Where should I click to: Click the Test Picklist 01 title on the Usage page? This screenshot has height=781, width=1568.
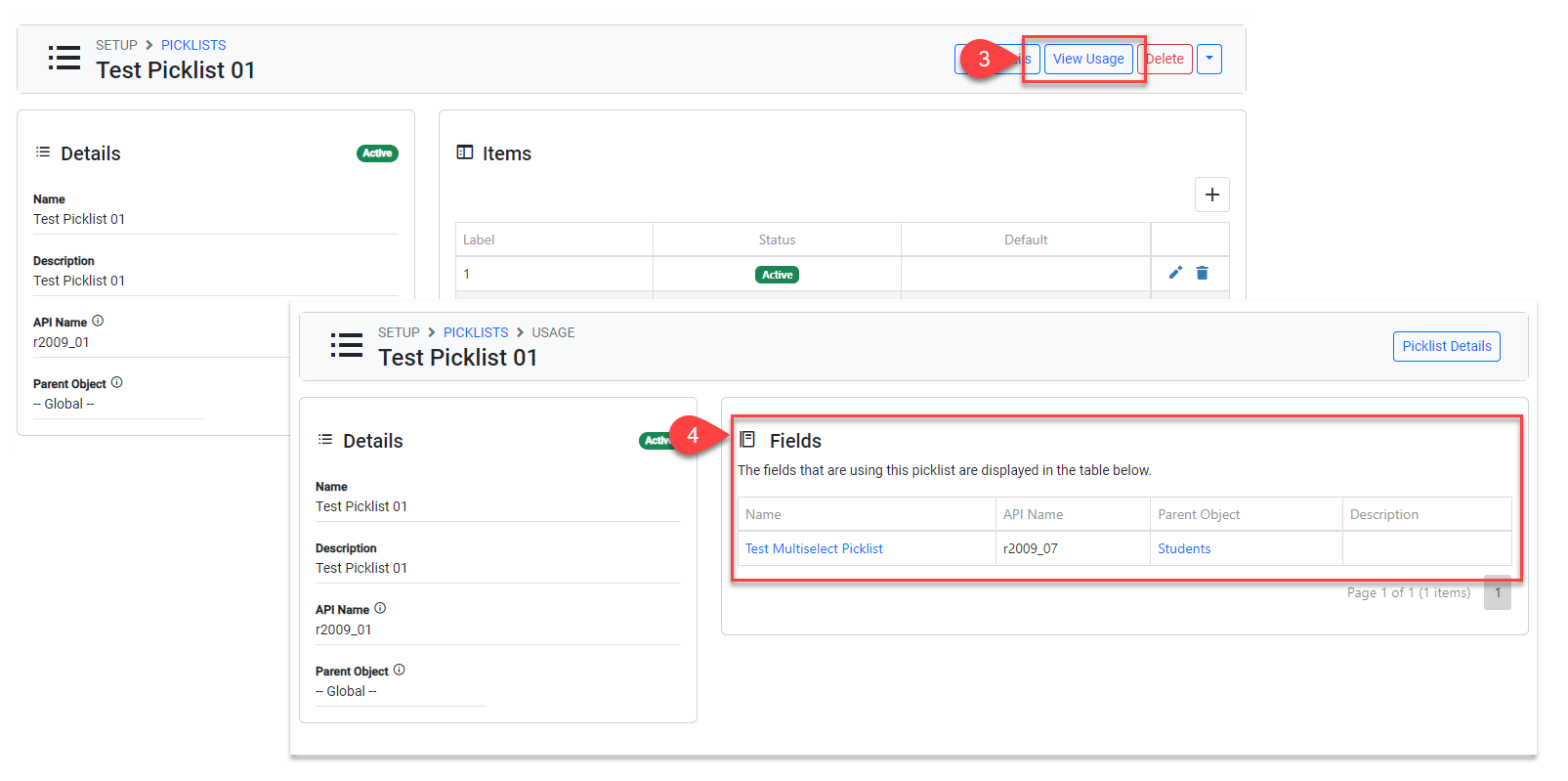click(458, 358)
